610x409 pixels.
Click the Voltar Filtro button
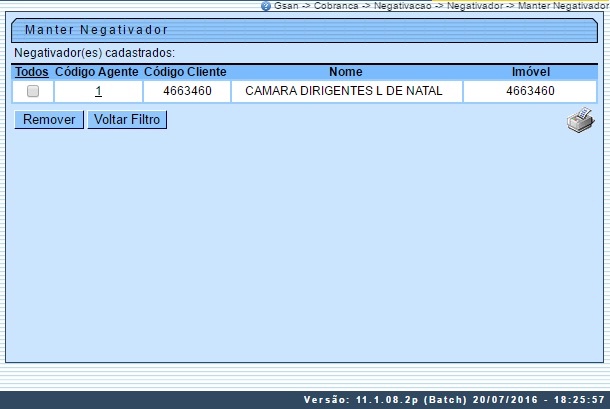tap(127, 119)
